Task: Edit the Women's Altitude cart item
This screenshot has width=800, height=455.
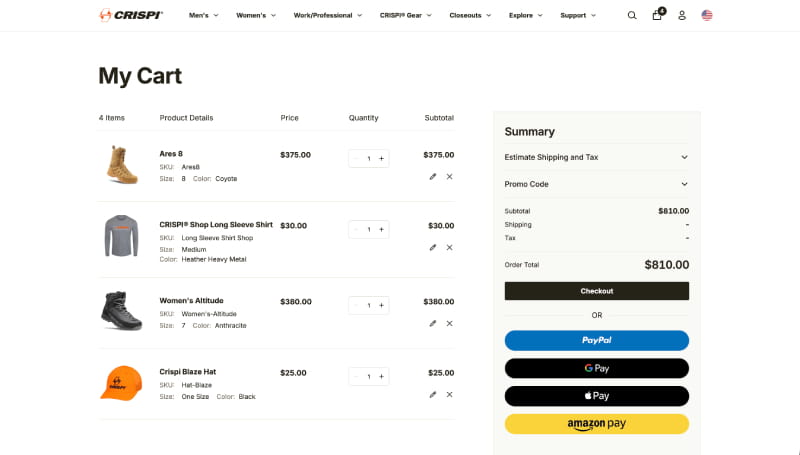Action: point(433,323)
